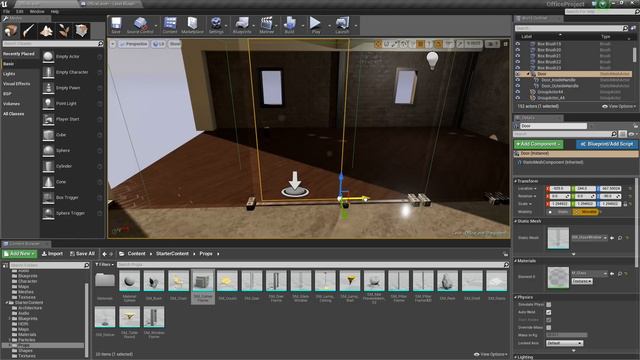
Task: Click the Search Classes input field
Action: 53,43
